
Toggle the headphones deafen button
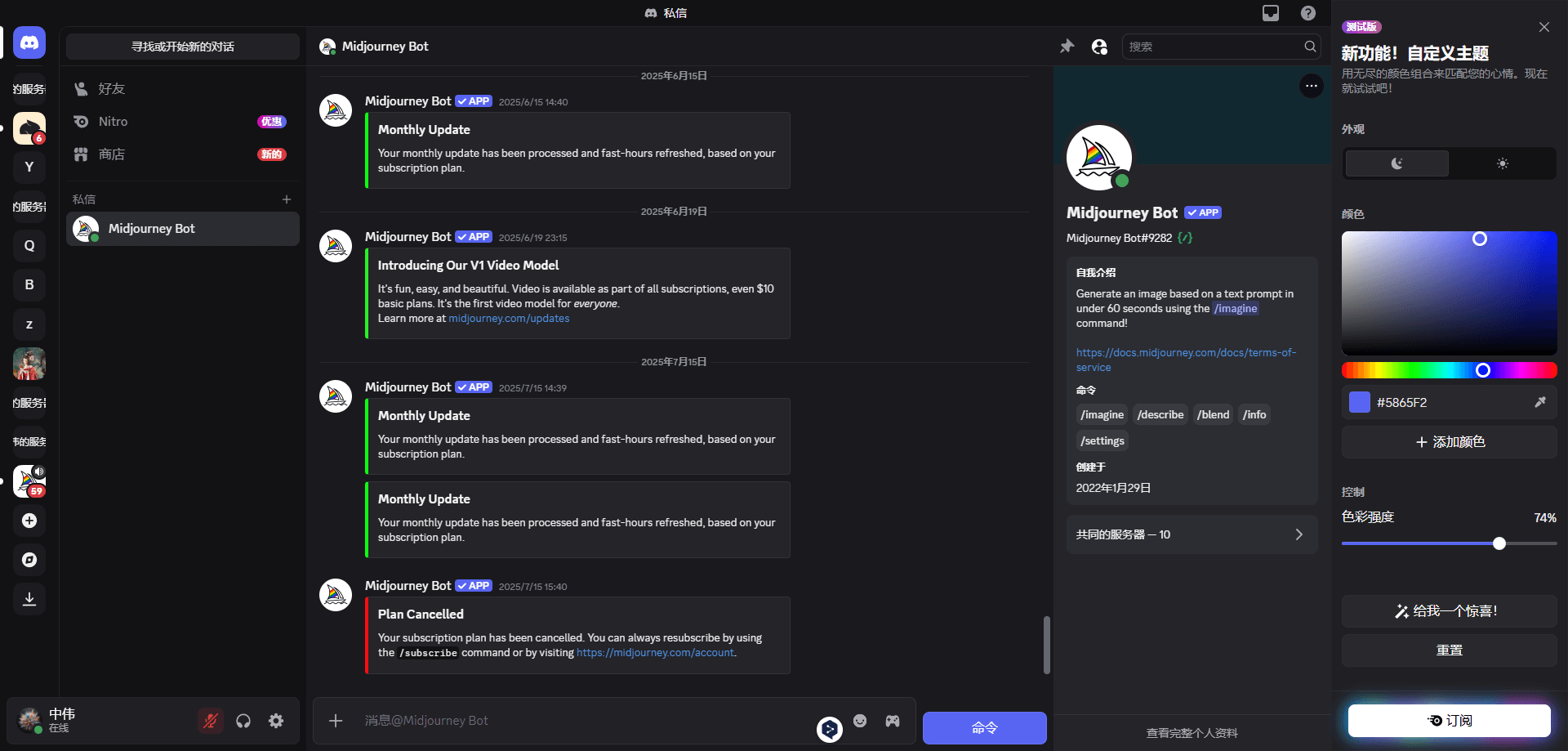pos(243,721)
